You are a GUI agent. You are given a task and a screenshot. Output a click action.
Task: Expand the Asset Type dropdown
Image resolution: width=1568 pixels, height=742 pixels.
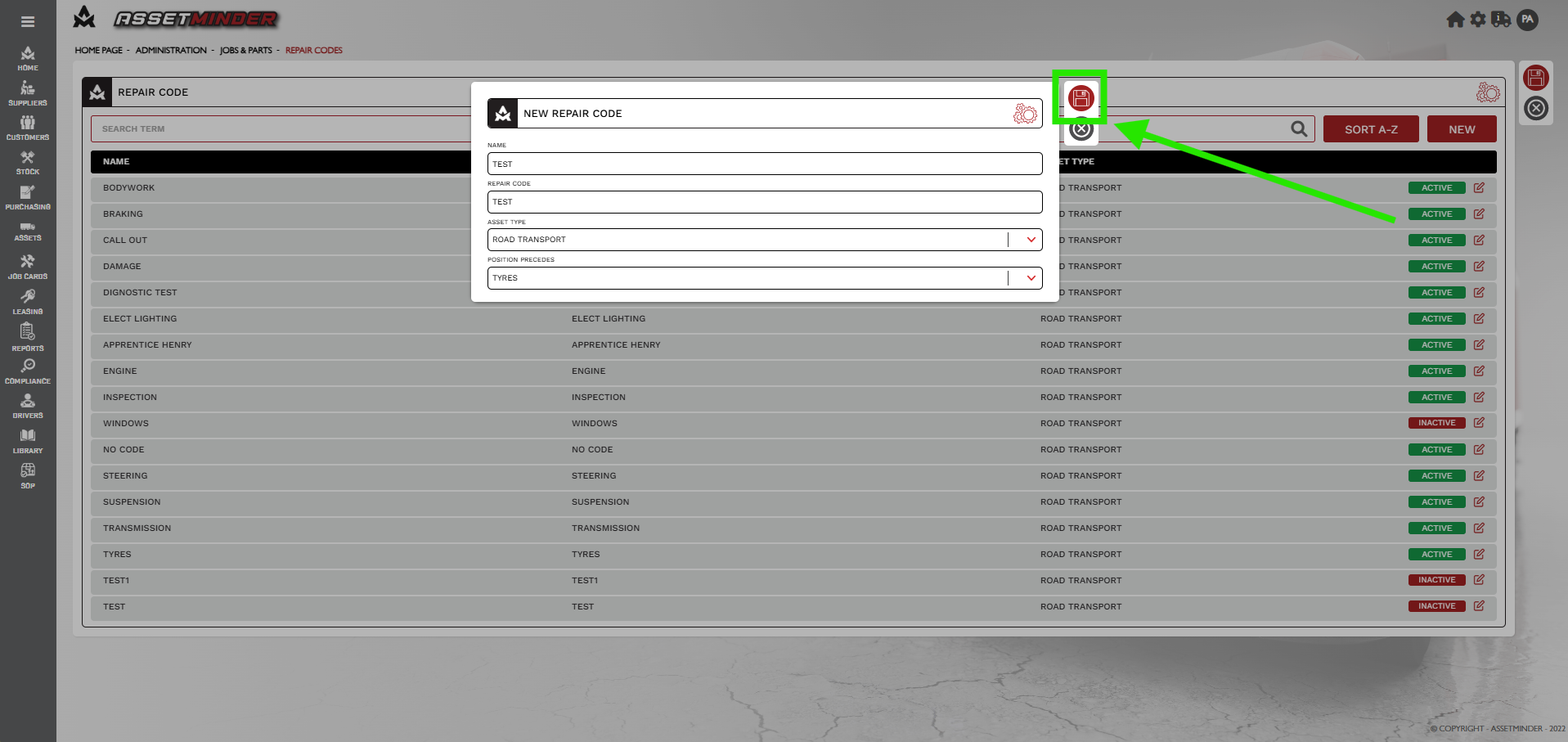click(1031, 240)
